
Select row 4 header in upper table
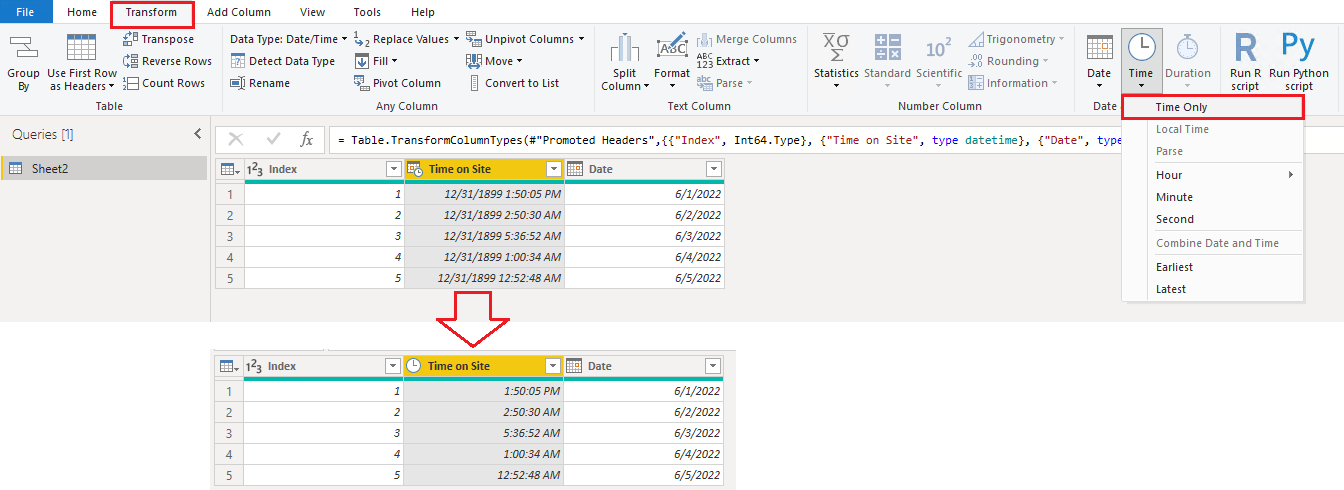[x=230, y=256]
